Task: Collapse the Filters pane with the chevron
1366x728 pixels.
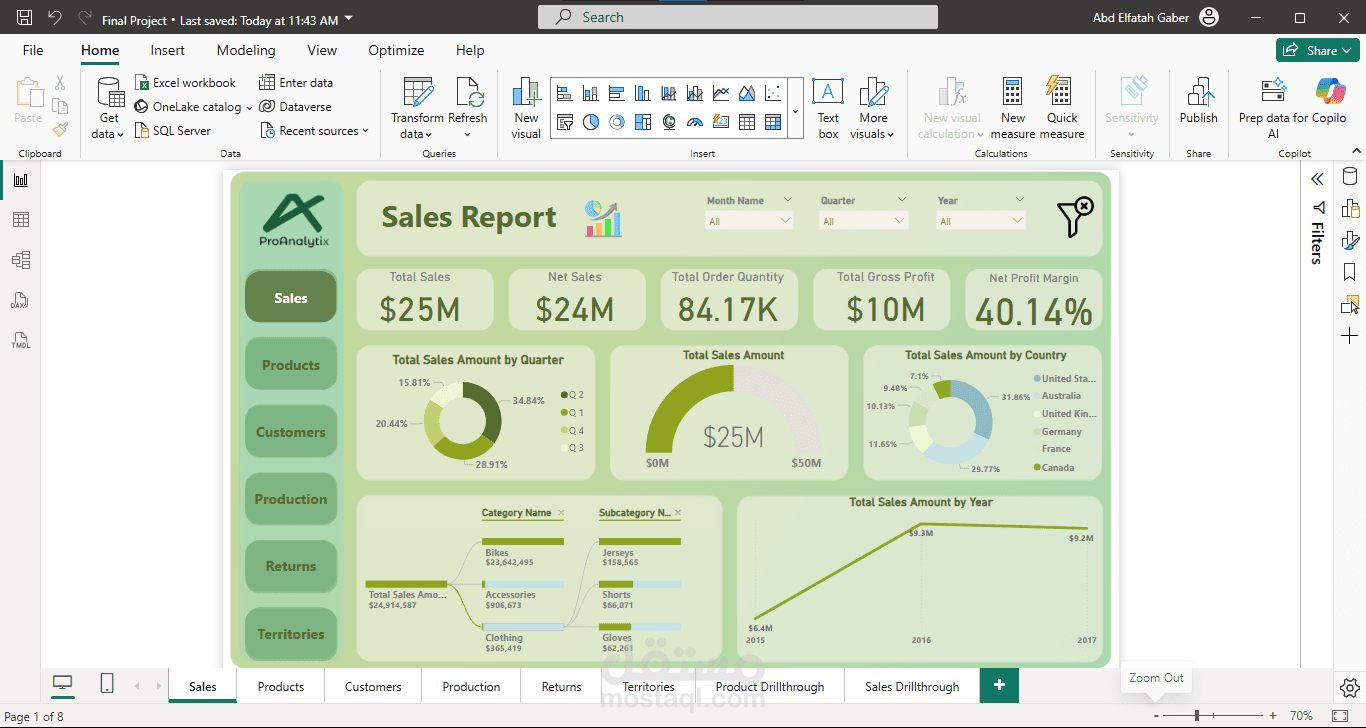Action: (x=1316, y=178)
